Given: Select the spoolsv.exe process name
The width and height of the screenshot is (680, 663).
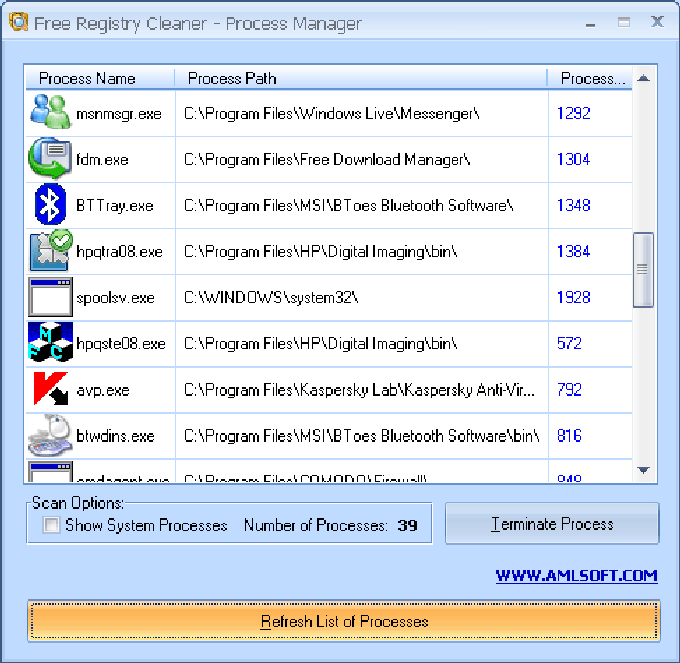Looking at the screenshot, I should tap(115, 298).
